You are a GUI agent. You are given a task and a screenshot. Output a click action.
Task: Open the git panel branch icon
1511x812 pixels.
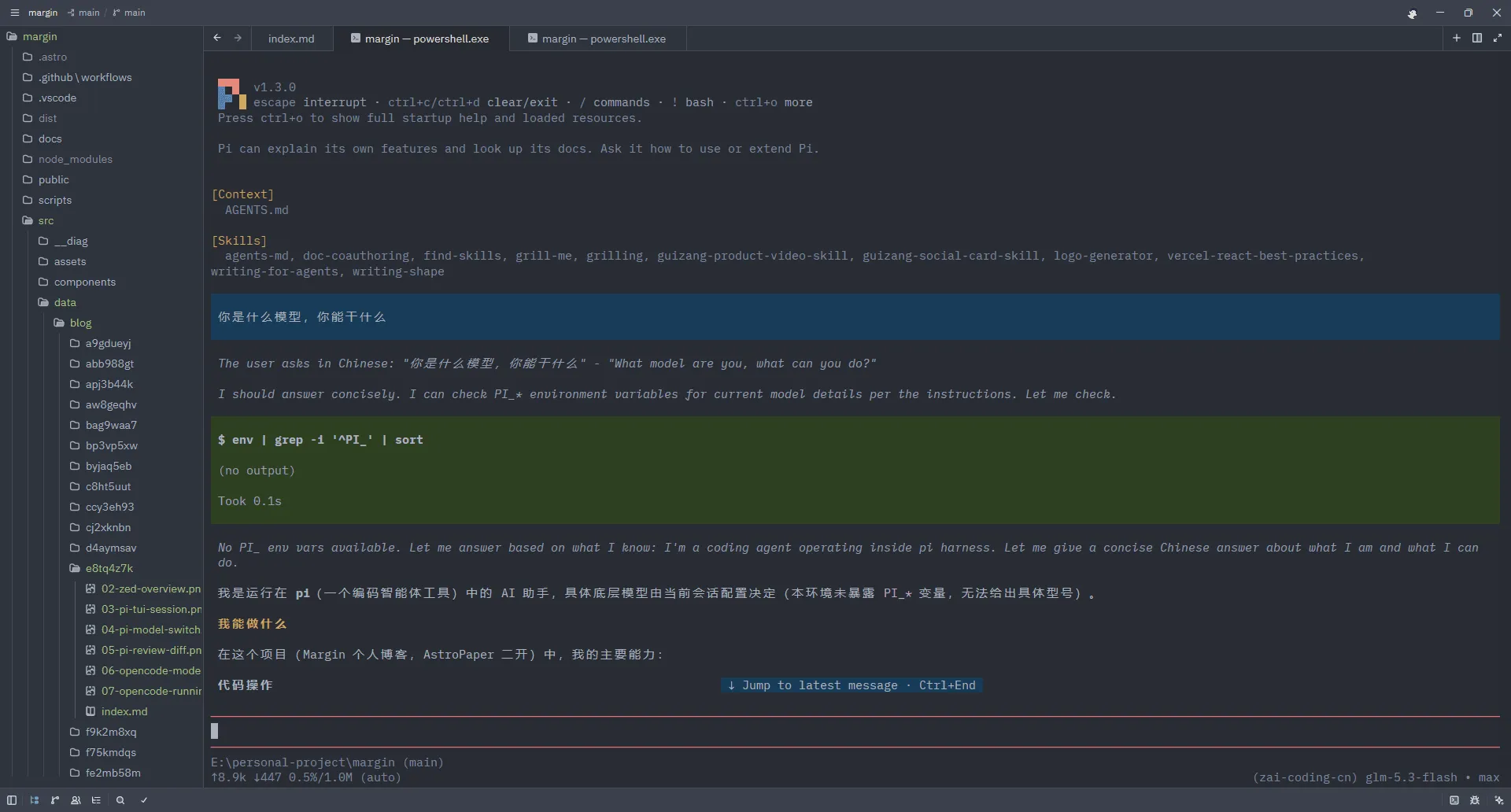coord(55,800)
